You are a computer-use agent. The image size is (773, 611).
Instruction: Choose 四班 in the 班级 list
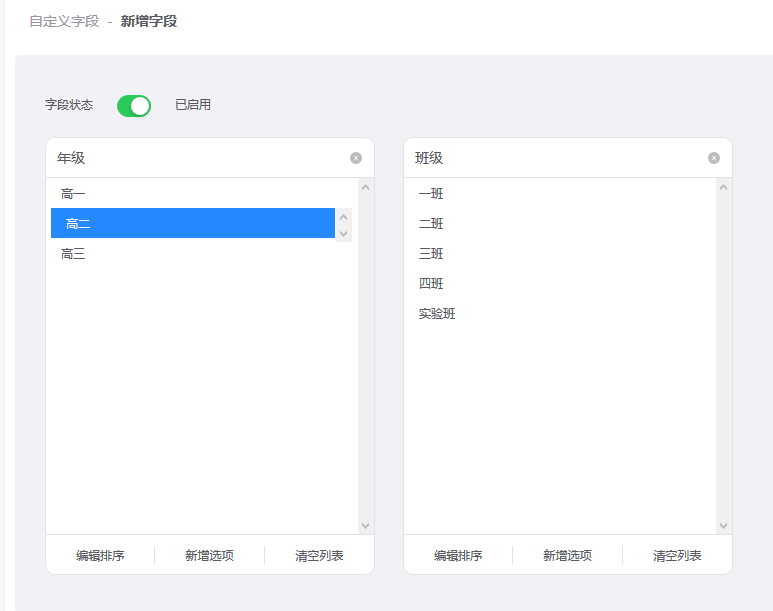pyautogui.click(x=560, y=284)
